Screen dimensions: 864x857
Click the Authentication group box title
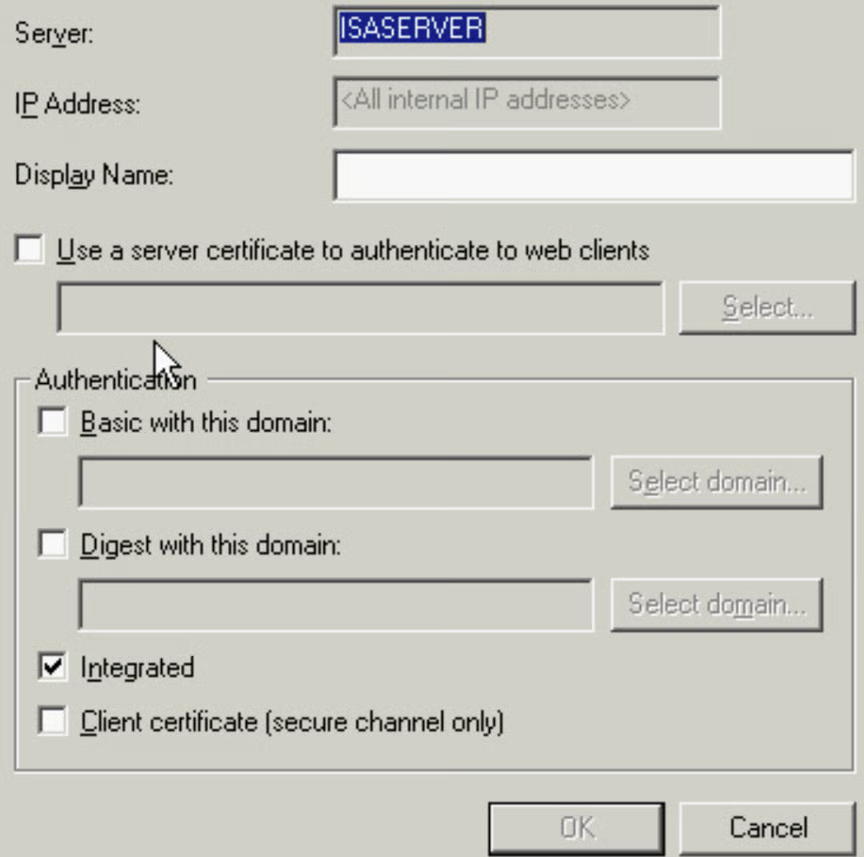tap(116, 380)
